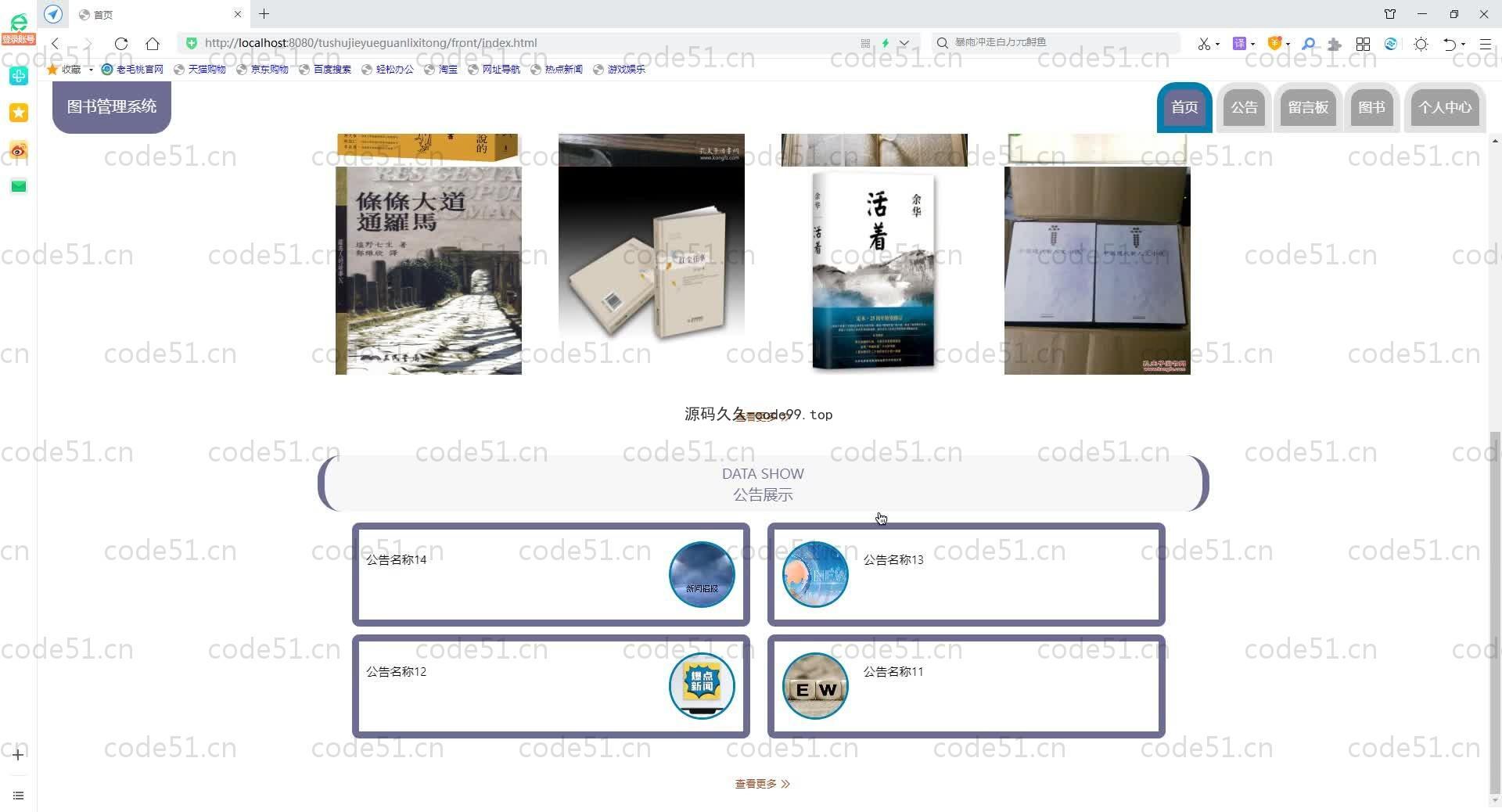The image size is (1502, 812).
Task: Switch to the 留言板 navigation tab
Action: coord(1307,107)
